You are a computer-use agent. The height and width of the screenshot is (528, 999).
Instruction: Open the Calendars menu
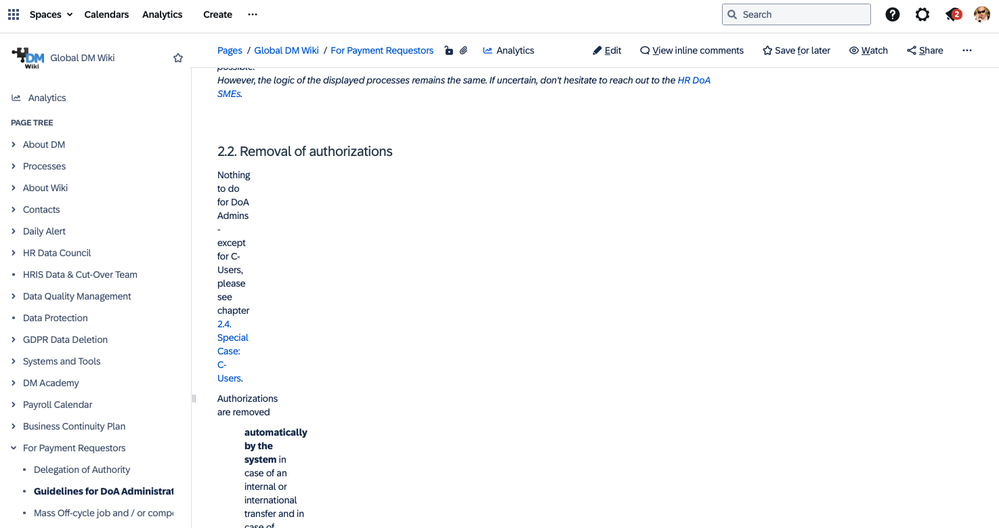click(x=106, y=14)
